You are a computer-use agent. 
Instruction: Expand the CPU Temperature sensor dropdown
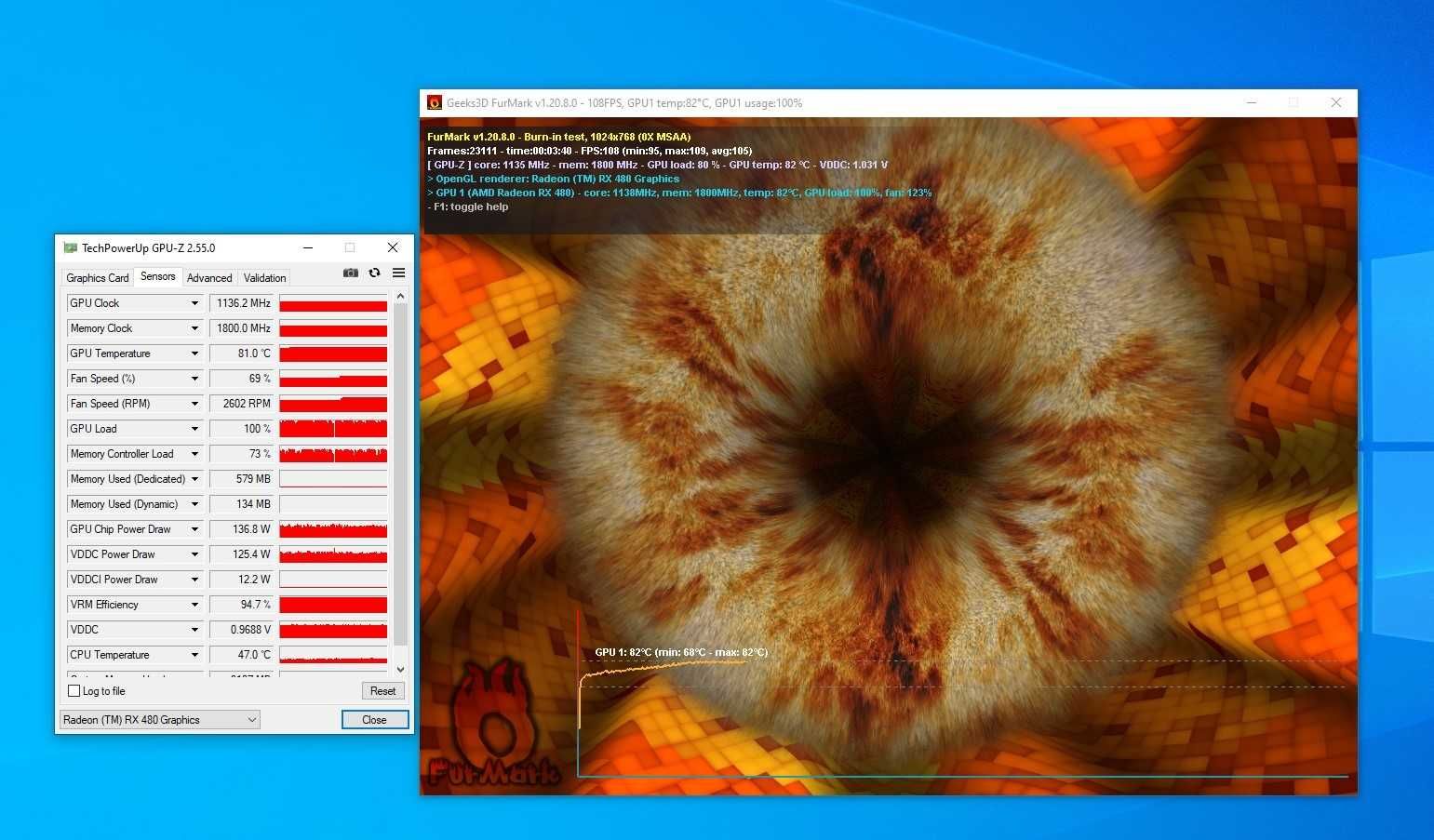click(x=194, y=655)
